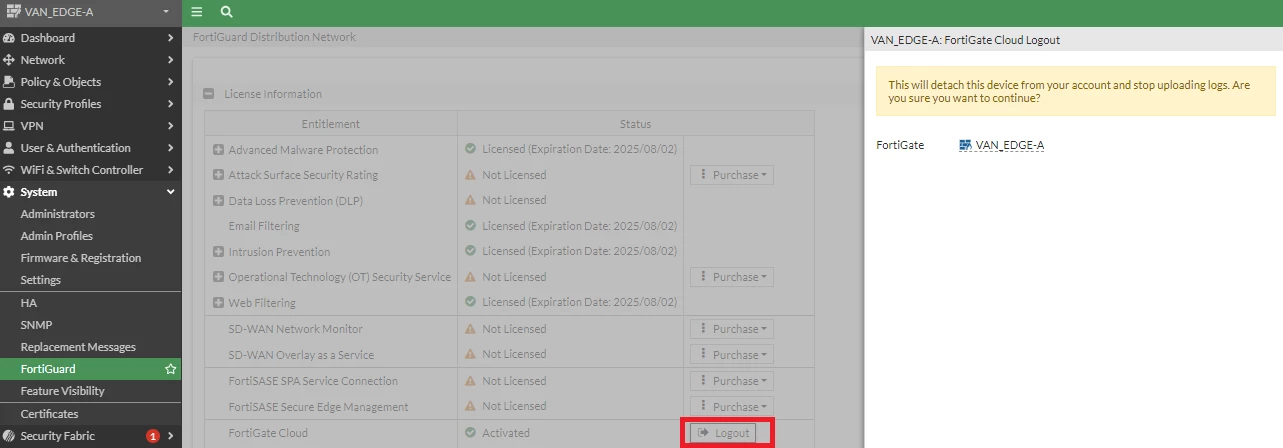Click the VPN monitor icon

point(9,126)
